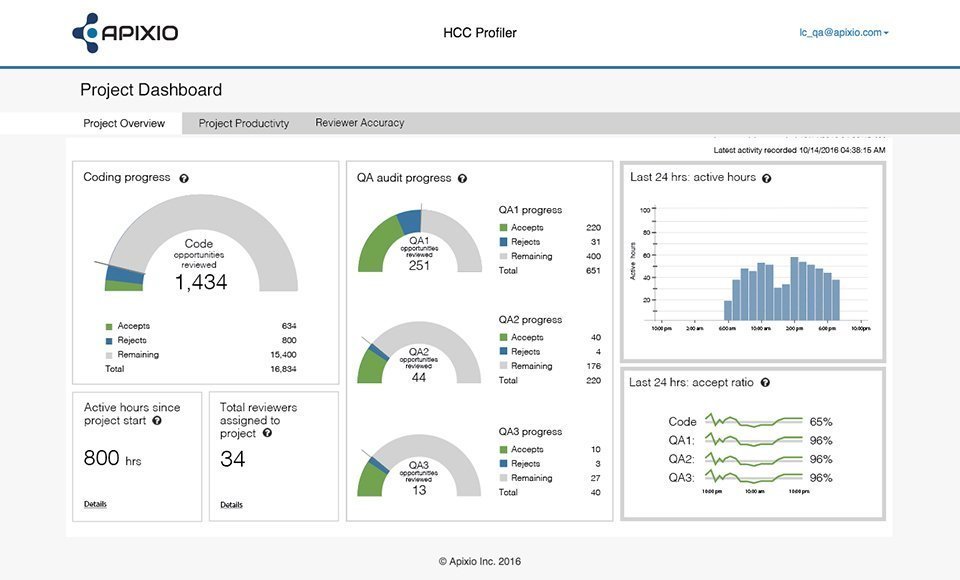This screenshot has width=960, height=580.
Task: Click Details under Active hours since project start
Action: click(x=94, y=504)
